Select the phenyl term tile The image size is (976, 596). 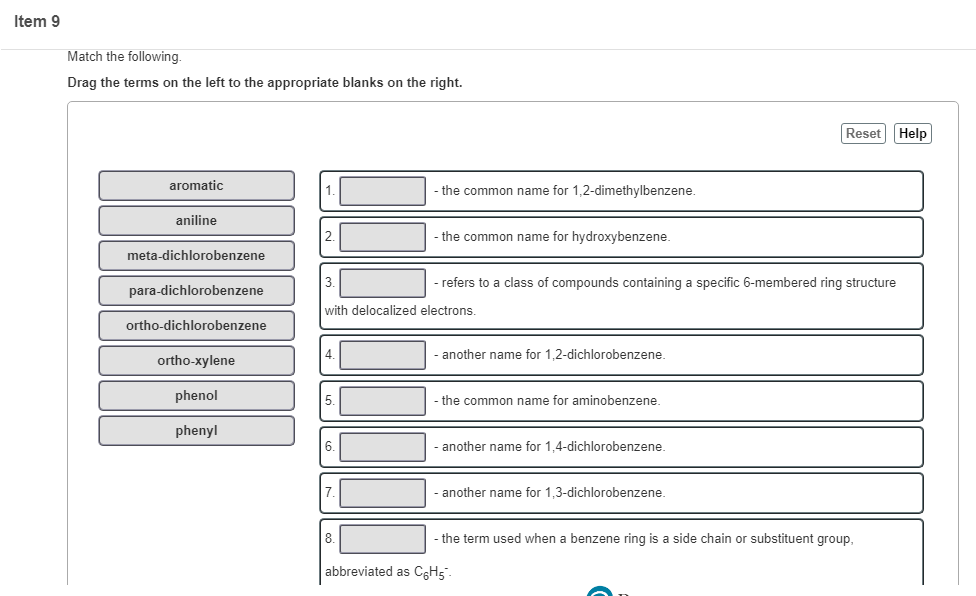pyautogui.click(x=196, y=431)
